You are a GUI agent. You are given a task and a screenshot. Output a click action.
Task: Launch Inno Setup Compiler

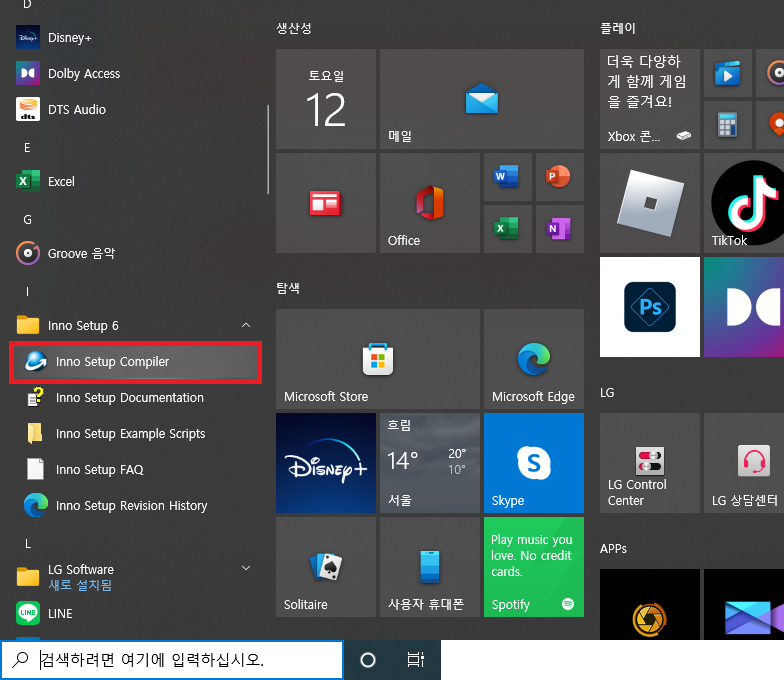[135, 362]
